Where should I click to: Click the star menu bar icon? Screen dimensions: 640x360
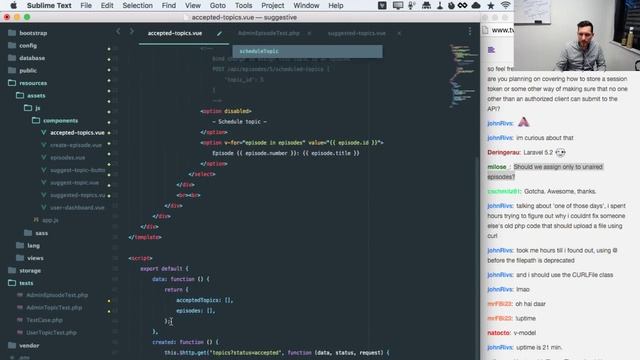click(491, 5)
